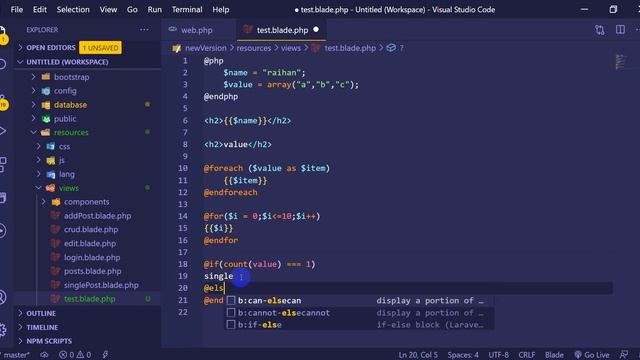The width and height of the screenshot is (640, 360).
Task: Click the UTF-8 encoding indicator
Action: tap(498, 355)
